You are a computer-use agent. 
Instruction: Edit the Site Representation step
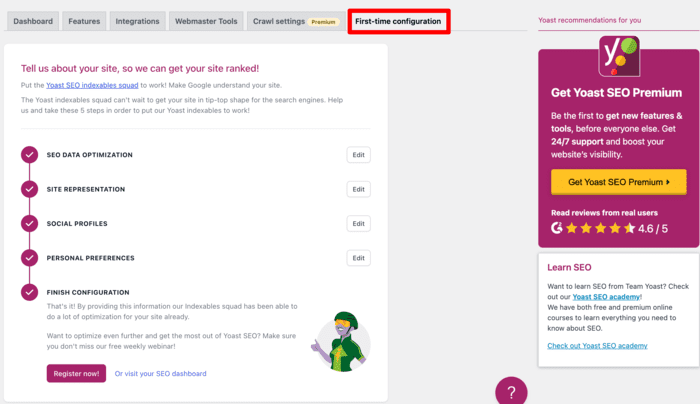click(x=358, y=189)
